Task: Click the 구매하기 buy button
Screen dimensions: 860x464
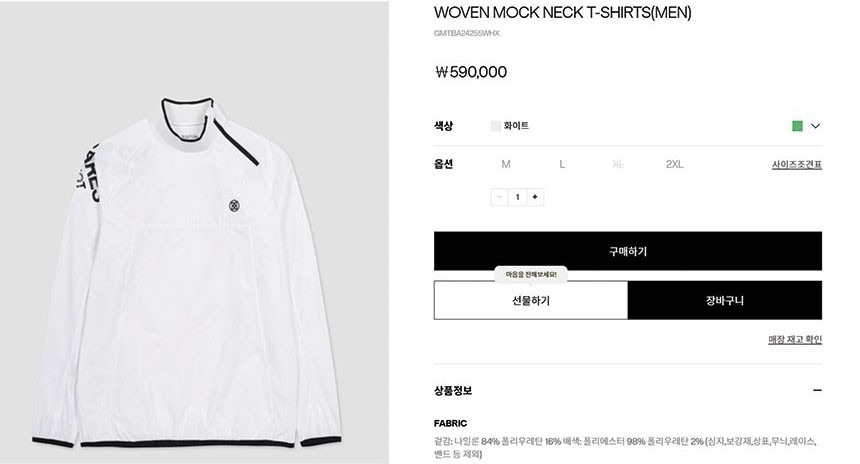Action: pos(627,251)
